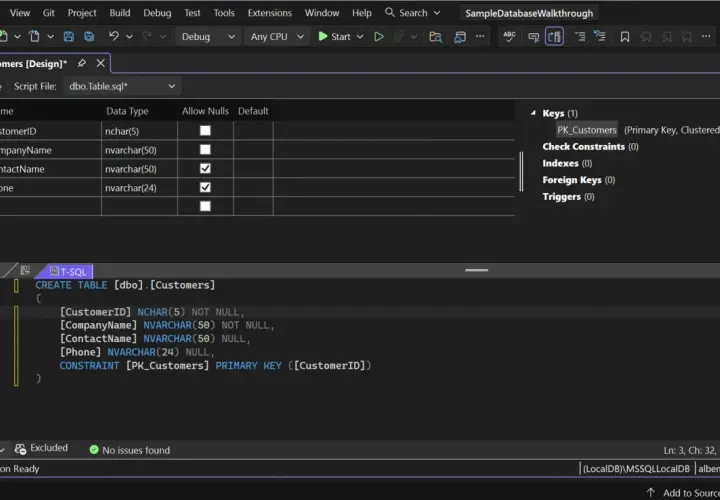Open the Debug configuration dropdown

(208, 37)
